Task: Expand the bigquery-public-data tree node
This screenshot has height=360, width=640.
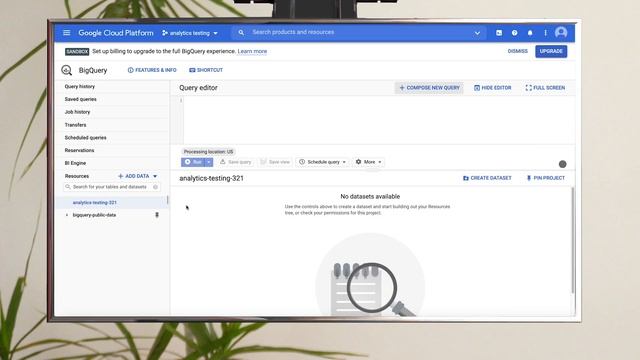Action: (x=67, y=215)
